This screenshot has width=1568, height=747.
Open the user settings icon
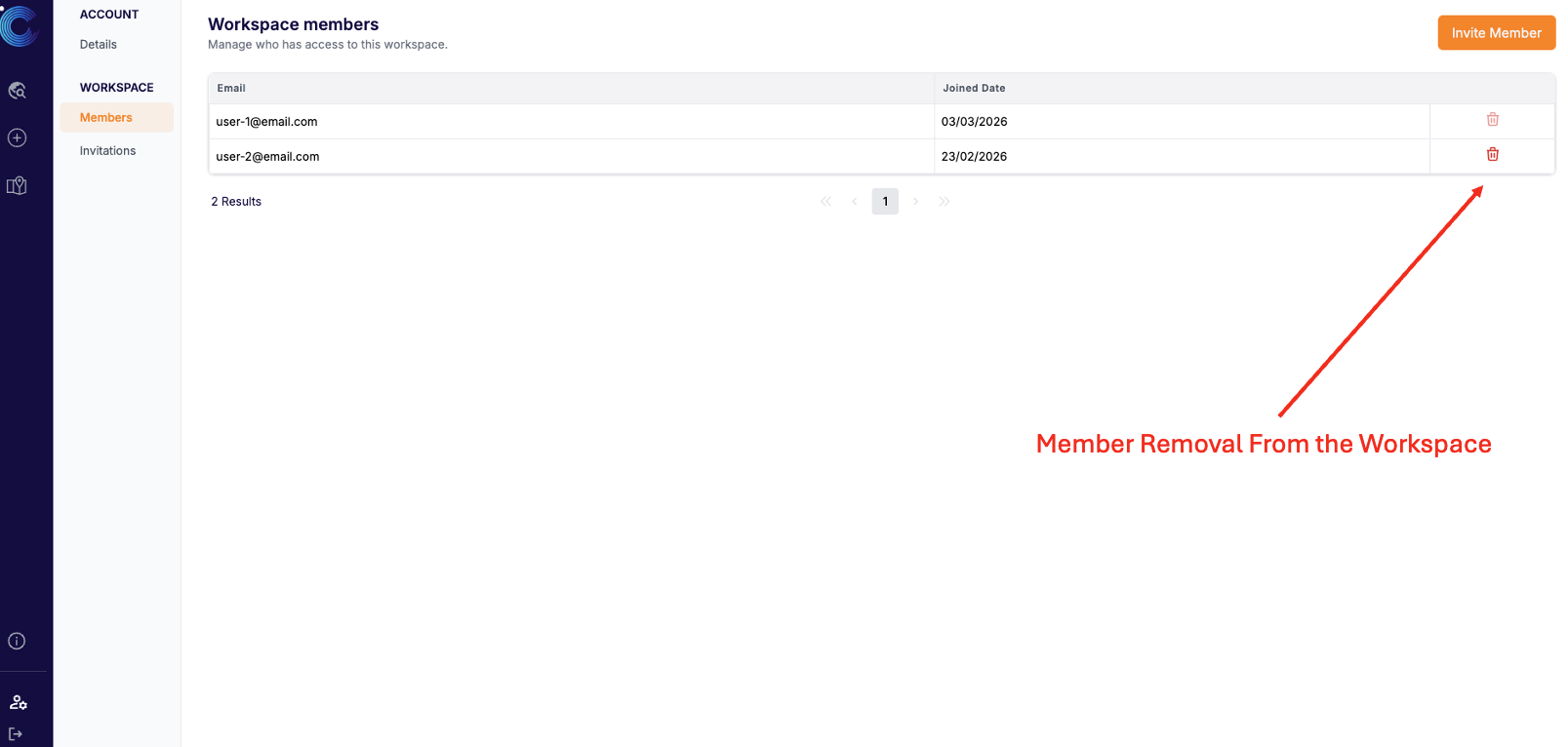18,702
